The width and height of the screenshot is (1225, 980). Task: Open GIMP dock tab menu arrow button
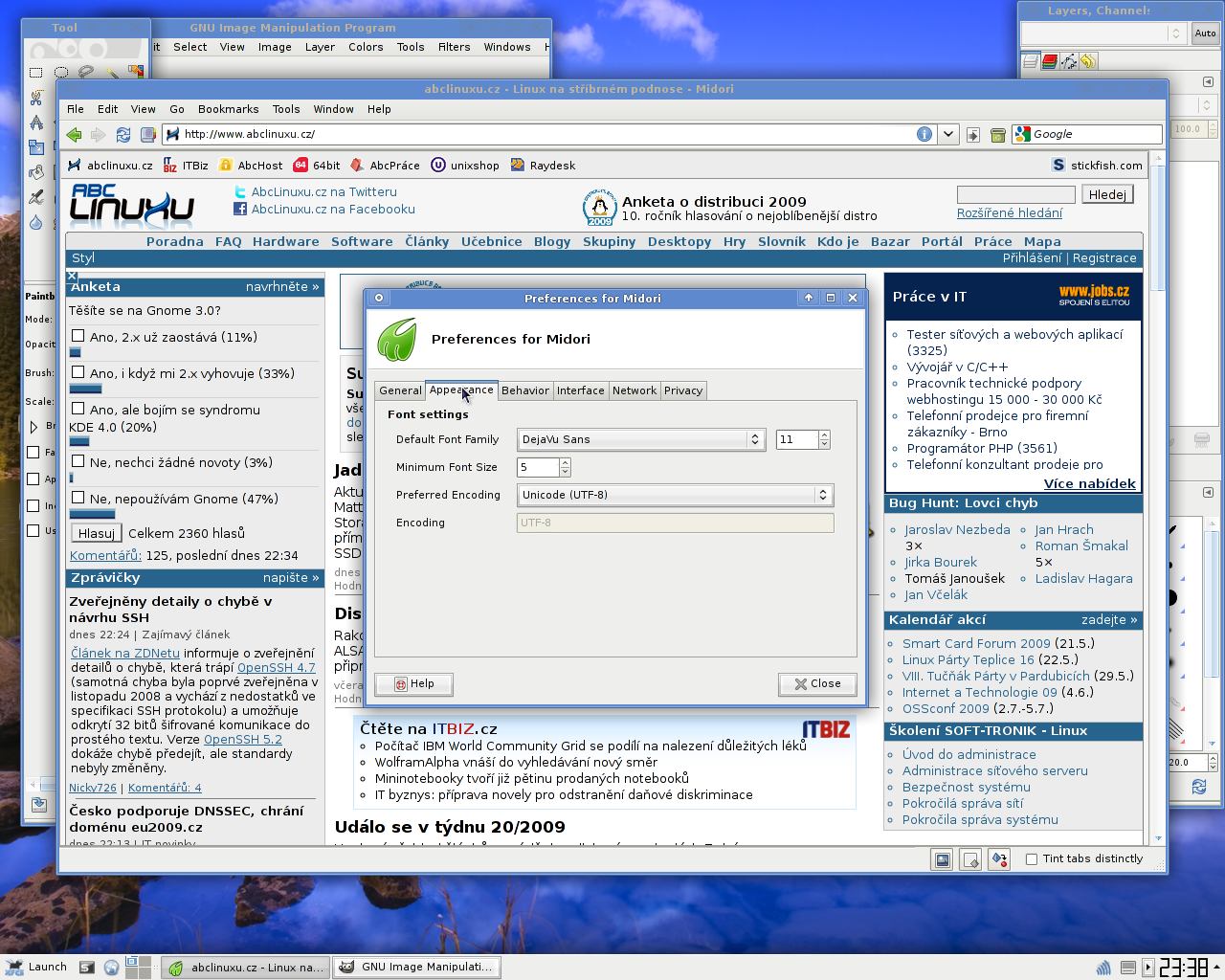1208,81
